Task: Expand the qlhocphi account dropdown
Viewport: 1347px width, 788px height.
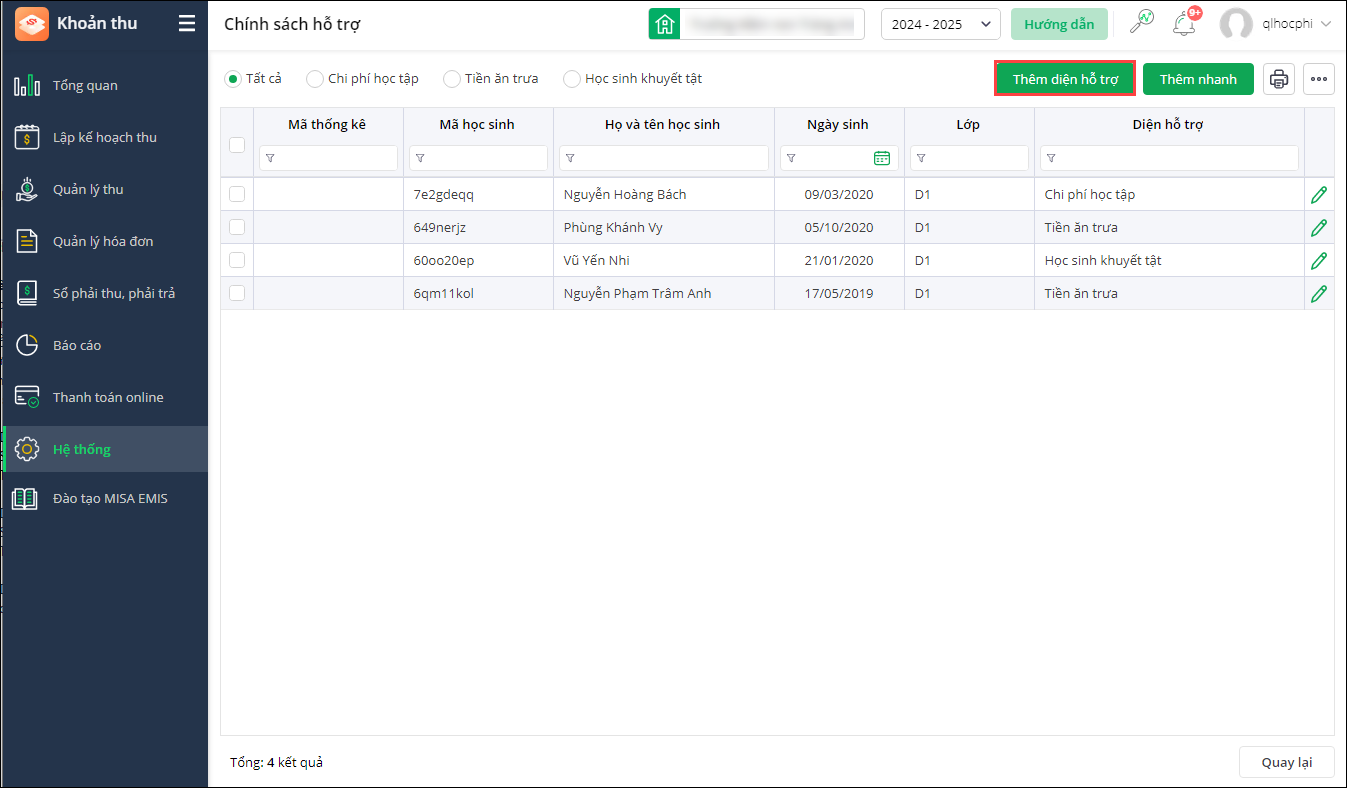Action: tap(1326, 24)
